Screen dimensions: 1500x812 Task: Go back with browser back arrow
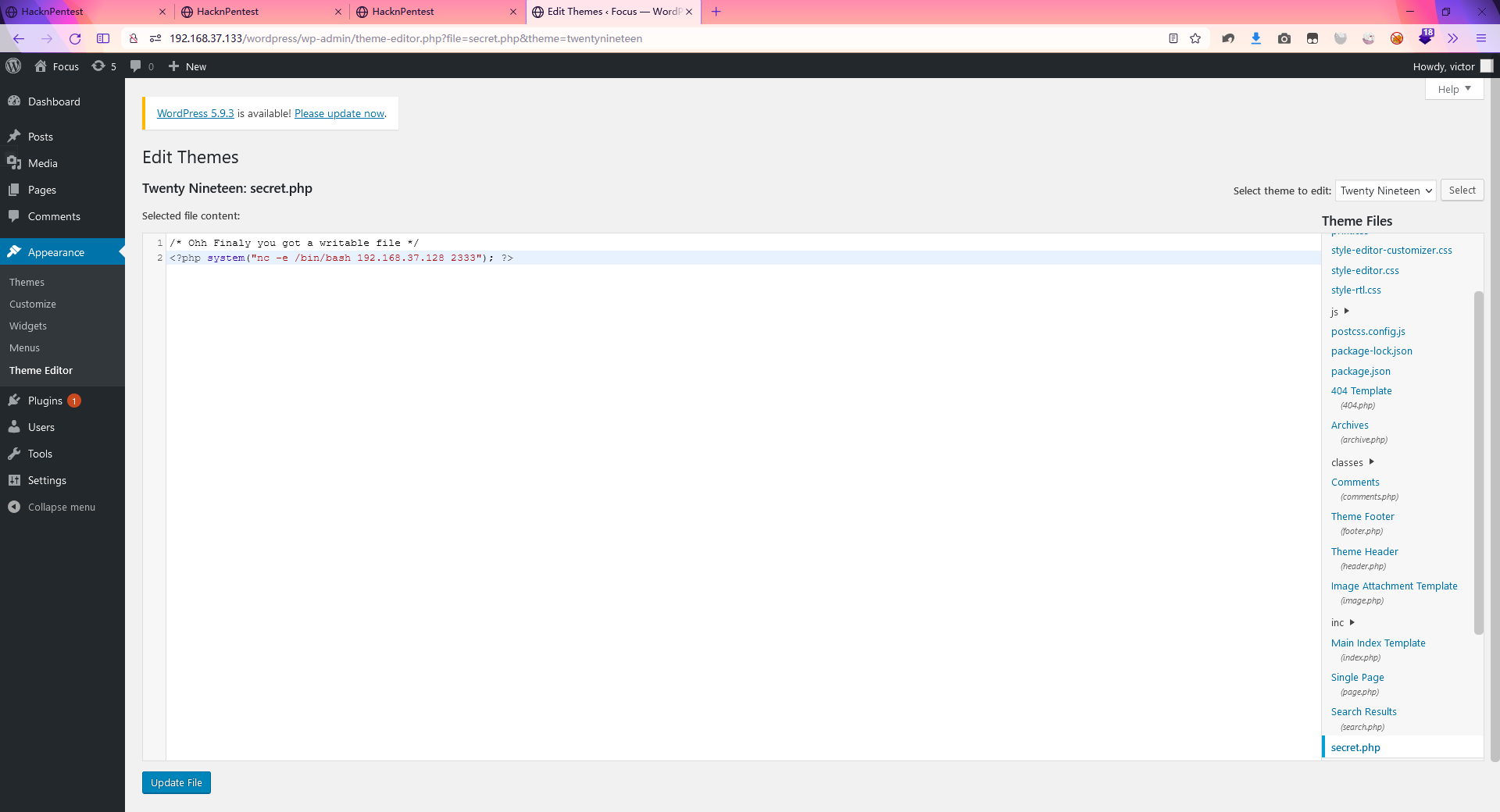tap(19, 38)
